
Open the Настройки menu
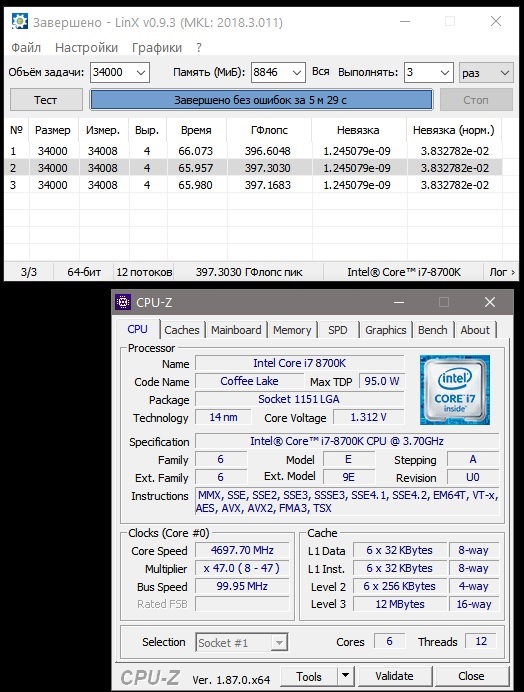coord(87,48)
